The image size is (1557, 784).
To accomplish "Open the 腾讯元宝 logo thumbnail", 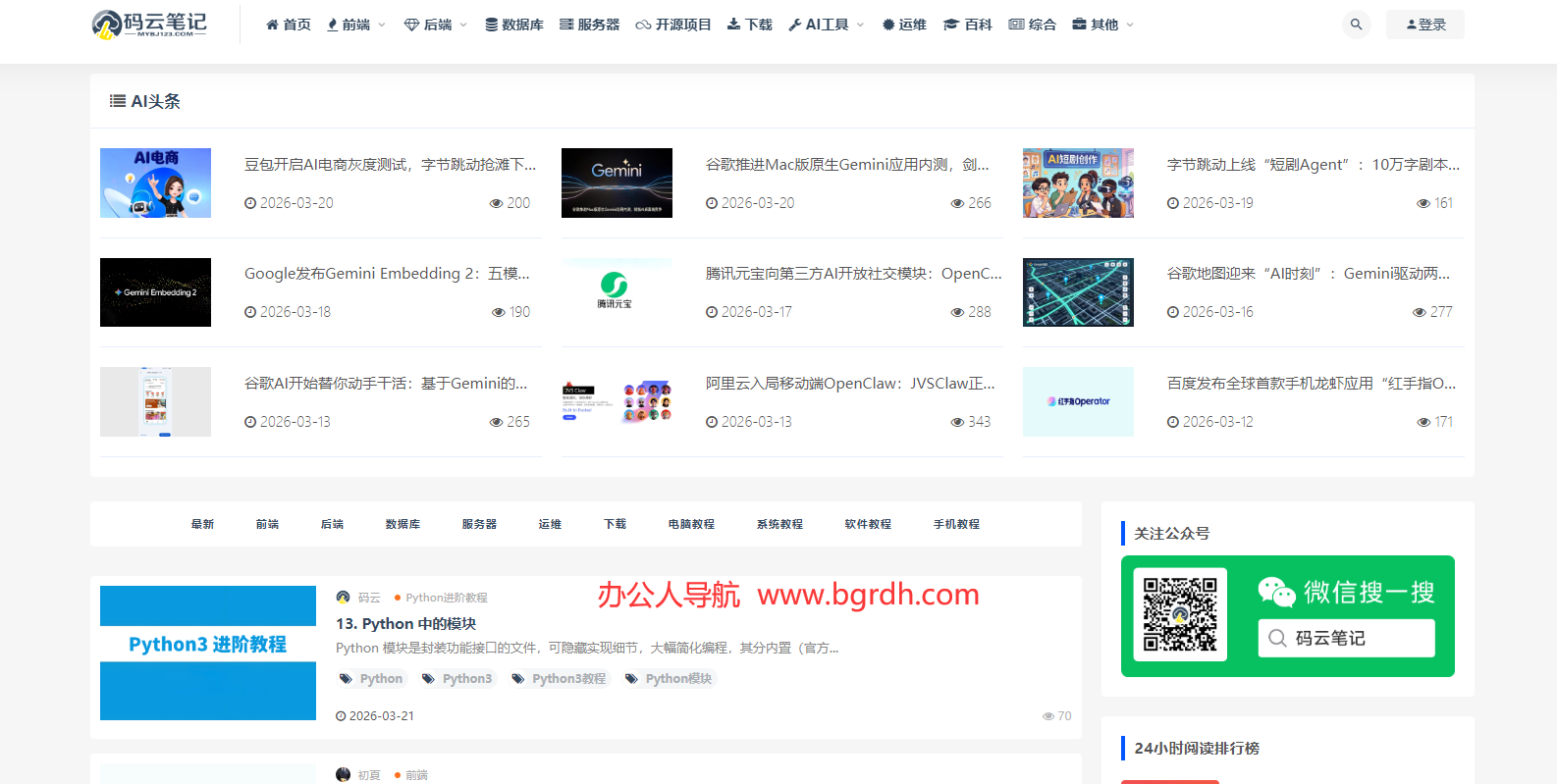I will [x=617, y=292].
